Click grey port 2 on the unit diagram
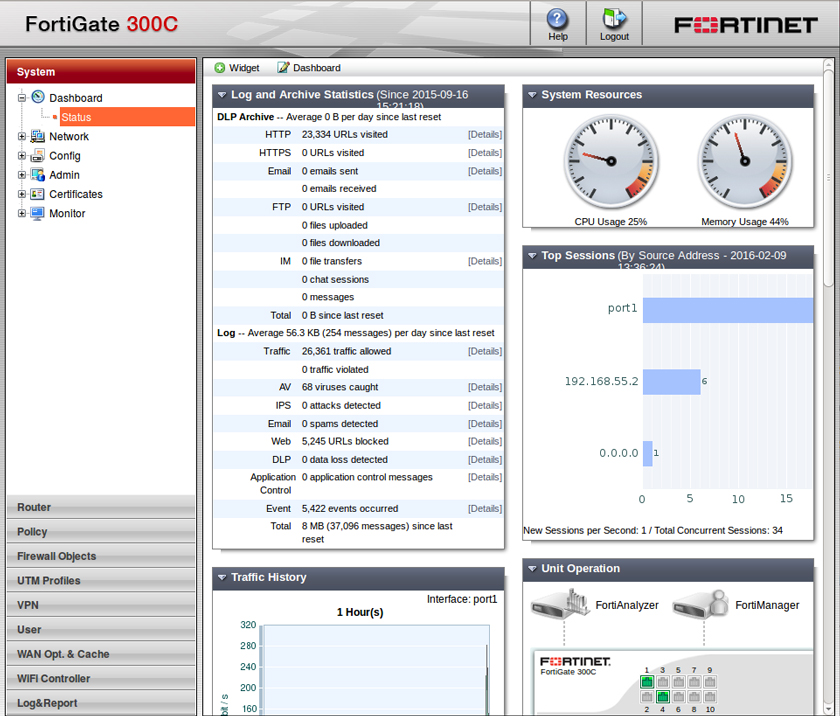 point(647,697)
